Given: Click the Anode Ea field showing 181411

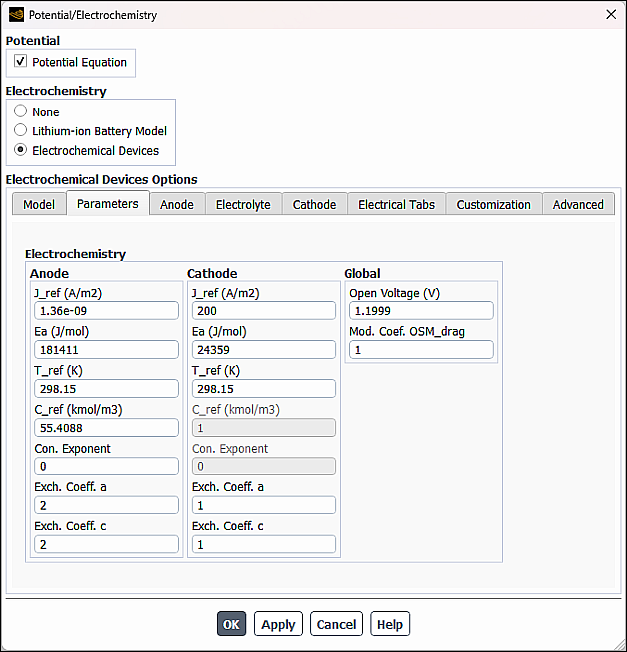Looking at the screenshot, I should click(x=106, y=350).
